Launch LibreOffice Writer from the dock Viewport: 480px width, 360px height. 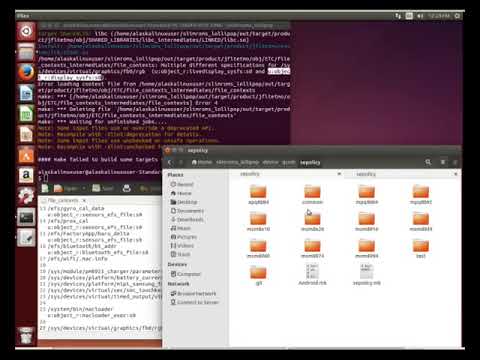click(26, 94)
